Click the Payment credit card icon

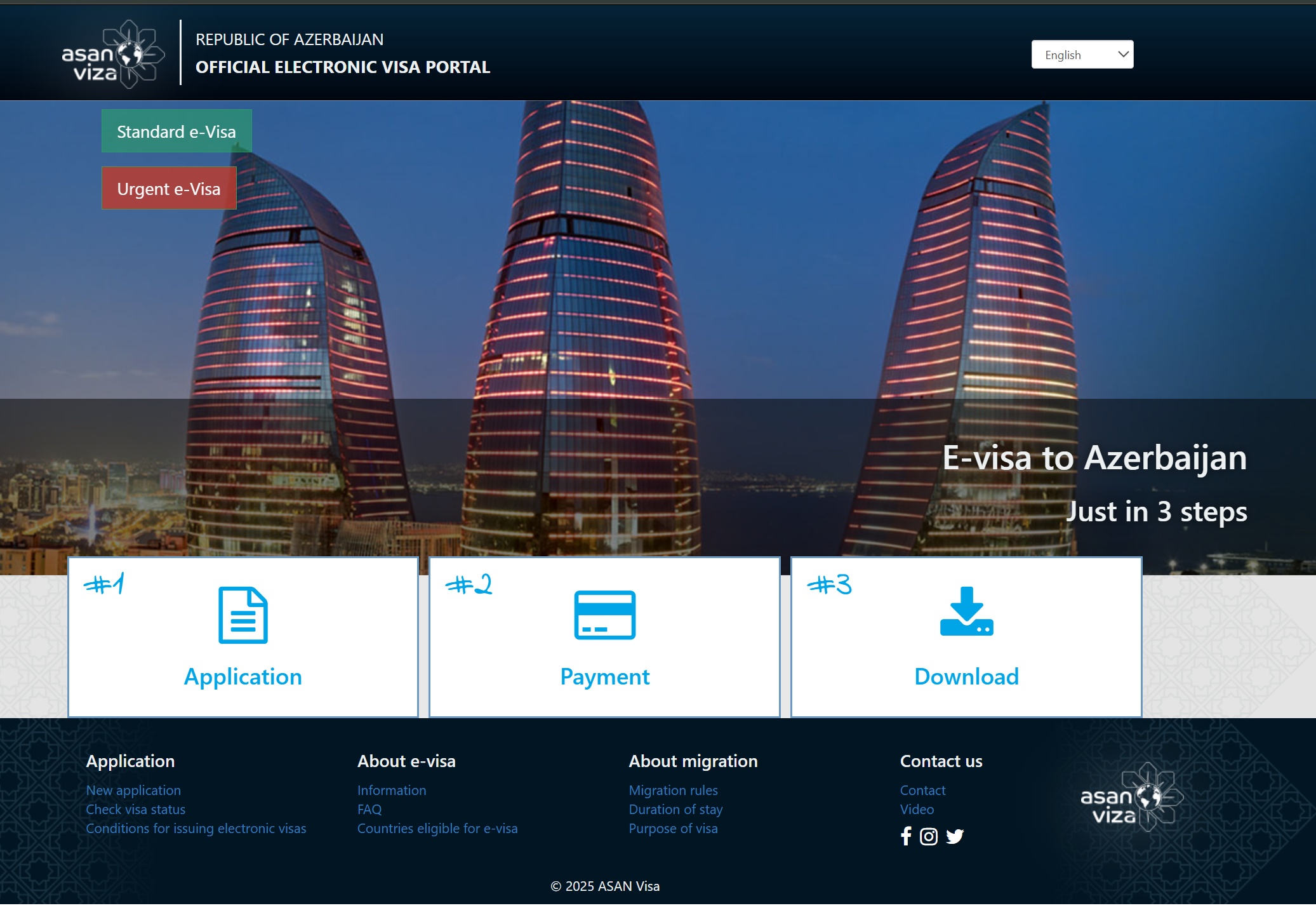click(x=605, y=615)
